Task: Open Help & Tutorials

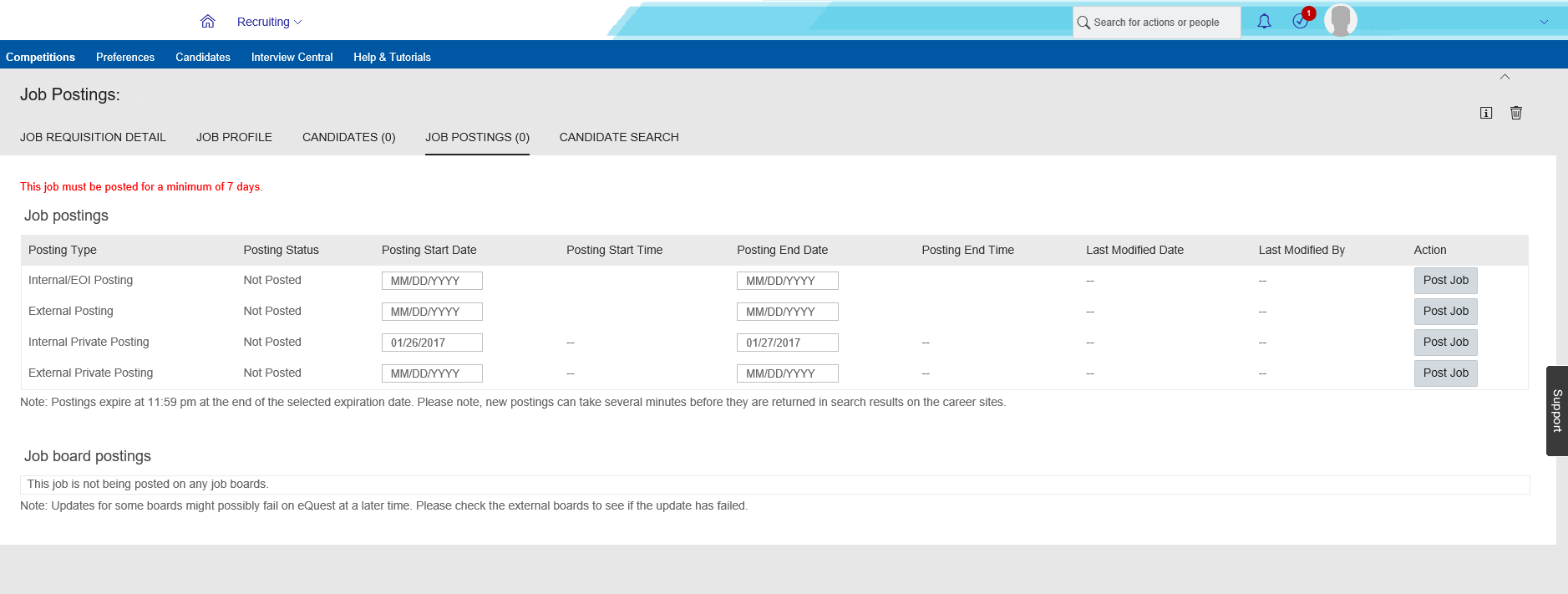Action: pos(392,57)
